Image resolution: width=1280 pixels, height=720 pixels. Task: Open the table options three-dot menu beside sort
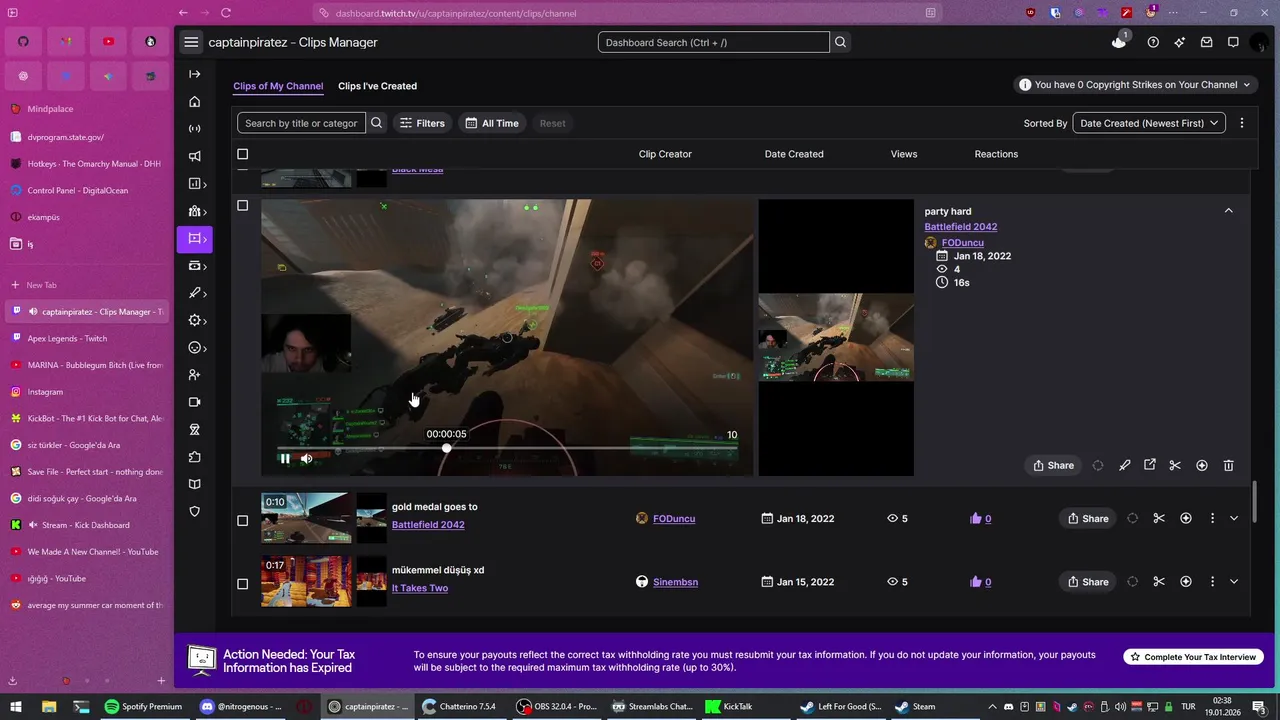[1242, 123]
